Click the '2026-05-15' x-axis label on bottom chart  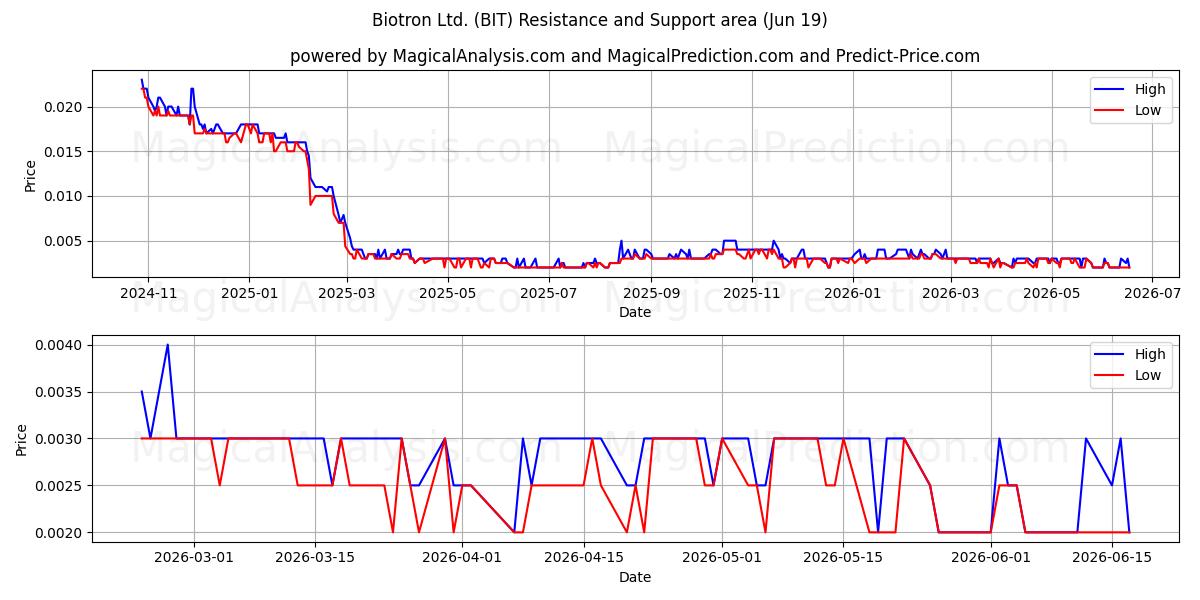842,558
